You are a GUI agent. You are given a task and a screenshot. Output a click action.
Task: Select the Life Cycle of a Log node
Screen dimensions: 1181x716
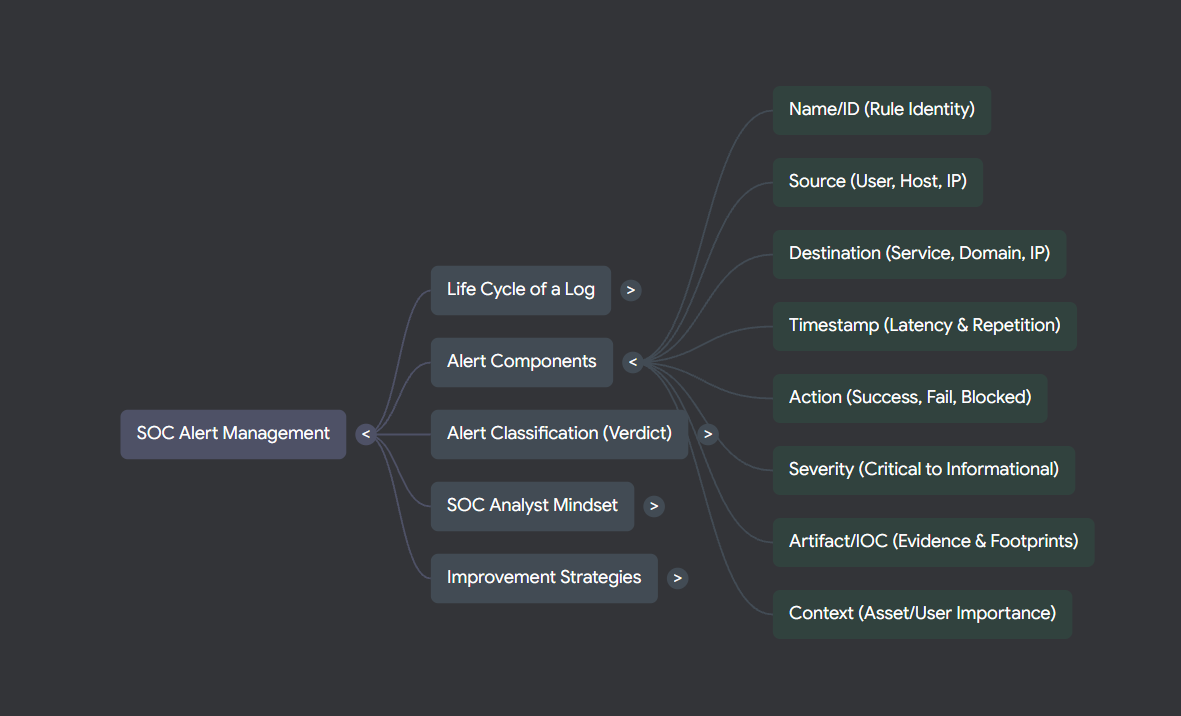[520, 290]
